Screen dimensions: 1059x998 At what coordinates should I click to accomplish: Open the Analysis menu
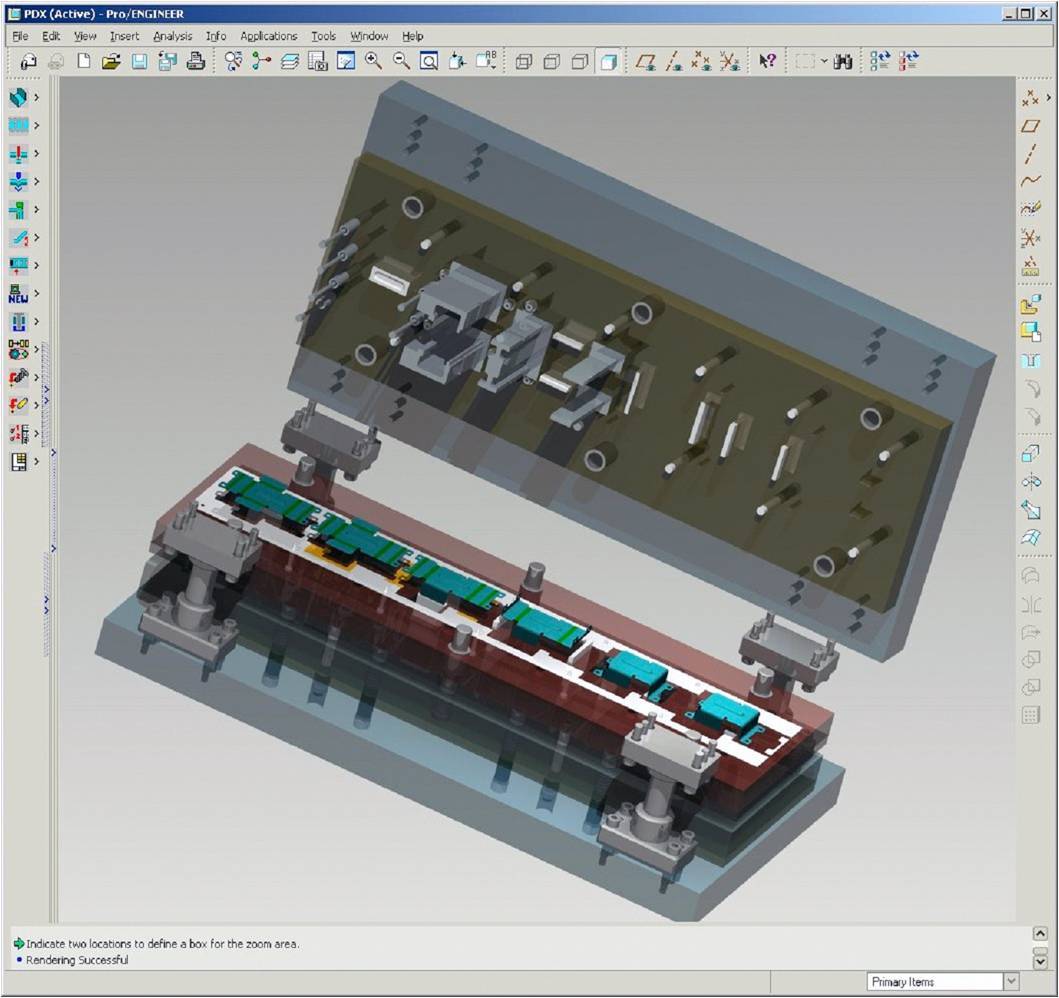pyautogui.click(x=172, y=36)
